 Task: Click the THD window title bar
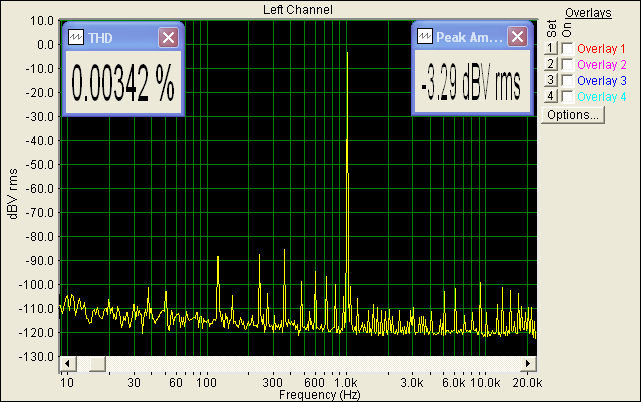click(123, 38)
